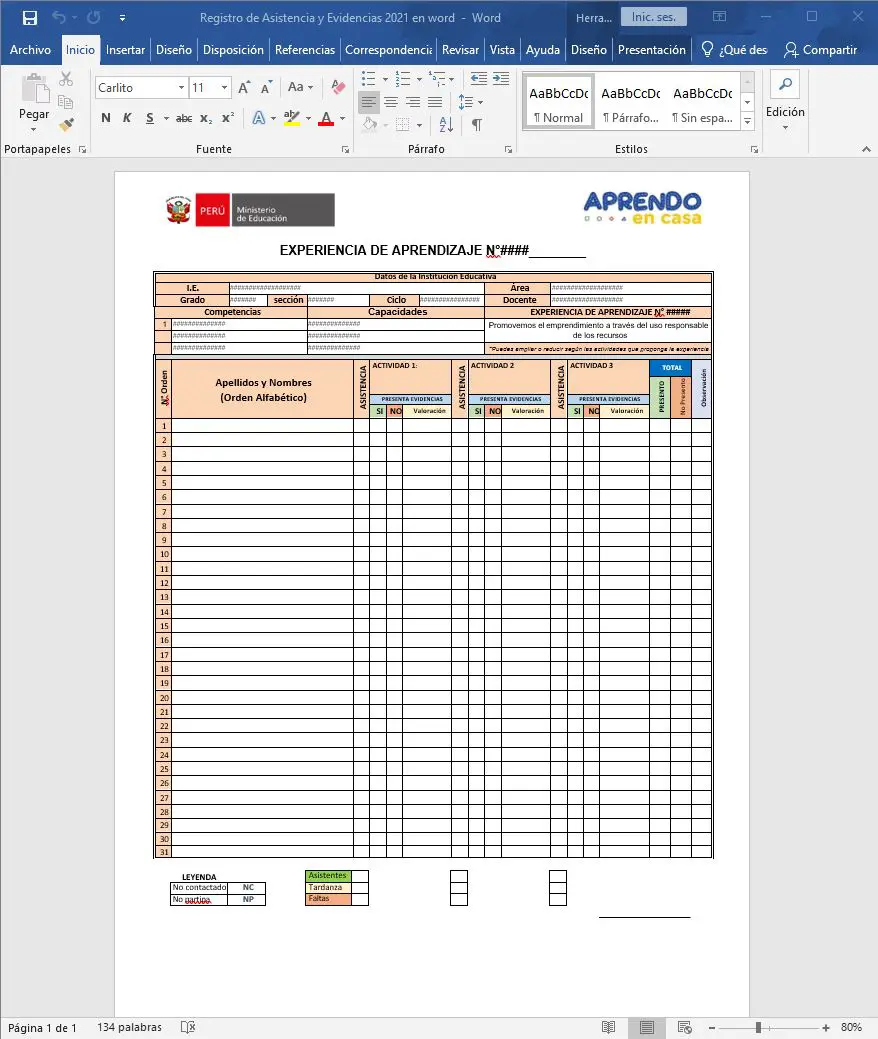The width and height of the screenshot is (878, 1039).
Task: Show paragraph marks with the pilcrow icon
Action: point(477,125)
